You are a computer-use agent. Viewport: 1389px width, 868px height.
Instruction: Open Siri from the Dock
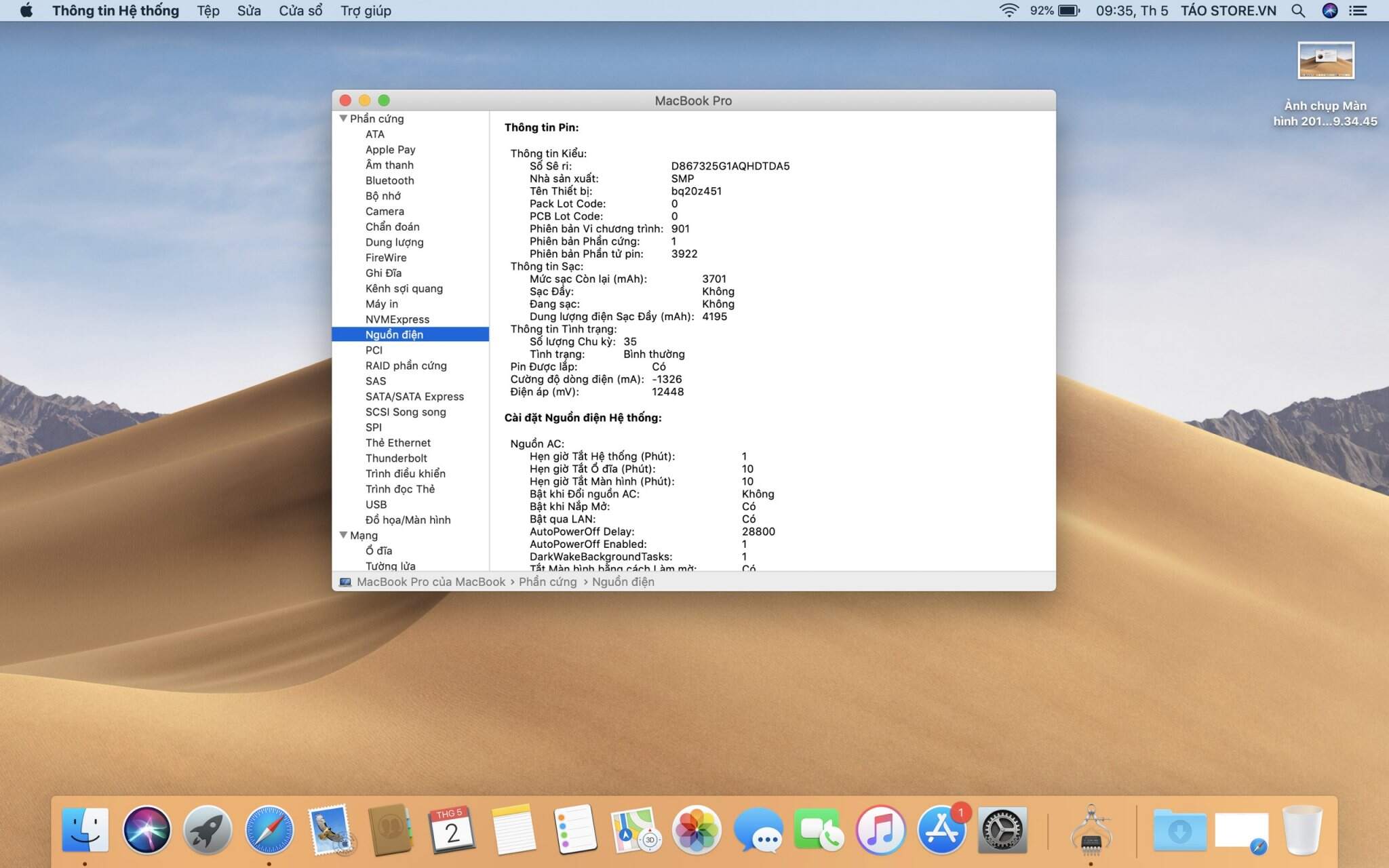point(146,829)
